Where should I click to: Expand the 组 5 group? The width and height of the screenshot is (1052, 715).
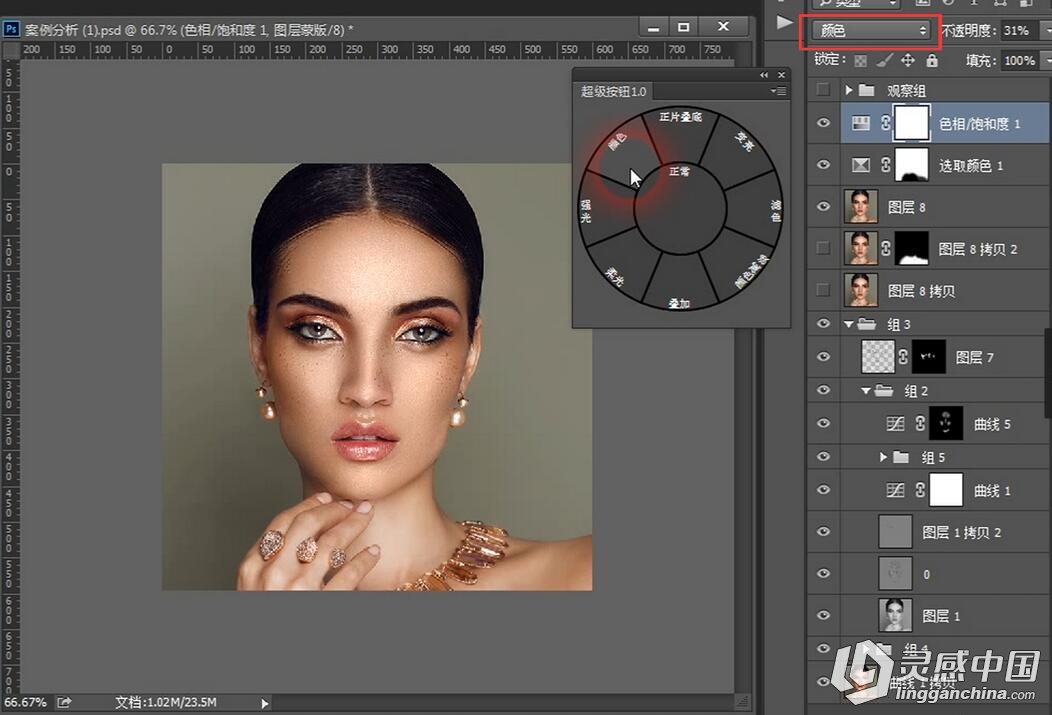coord(884,457)
